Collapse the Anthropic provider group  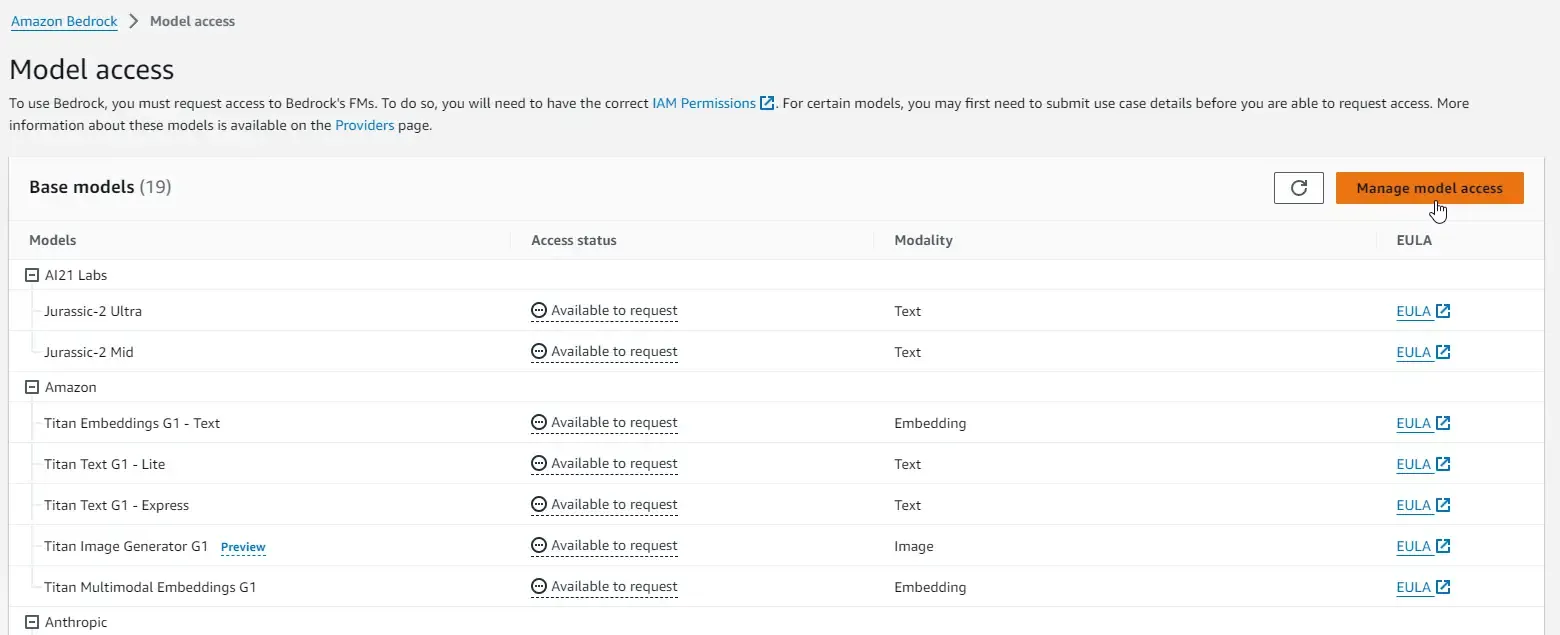tap(31, 622)
